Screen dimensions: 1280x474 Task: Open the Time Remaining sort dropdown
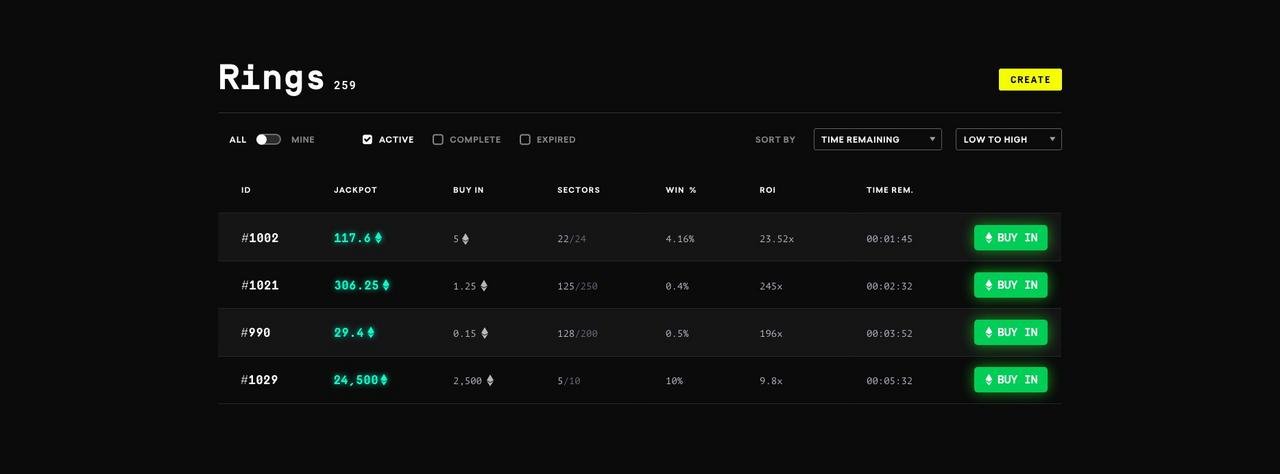(x=877, y=140)
